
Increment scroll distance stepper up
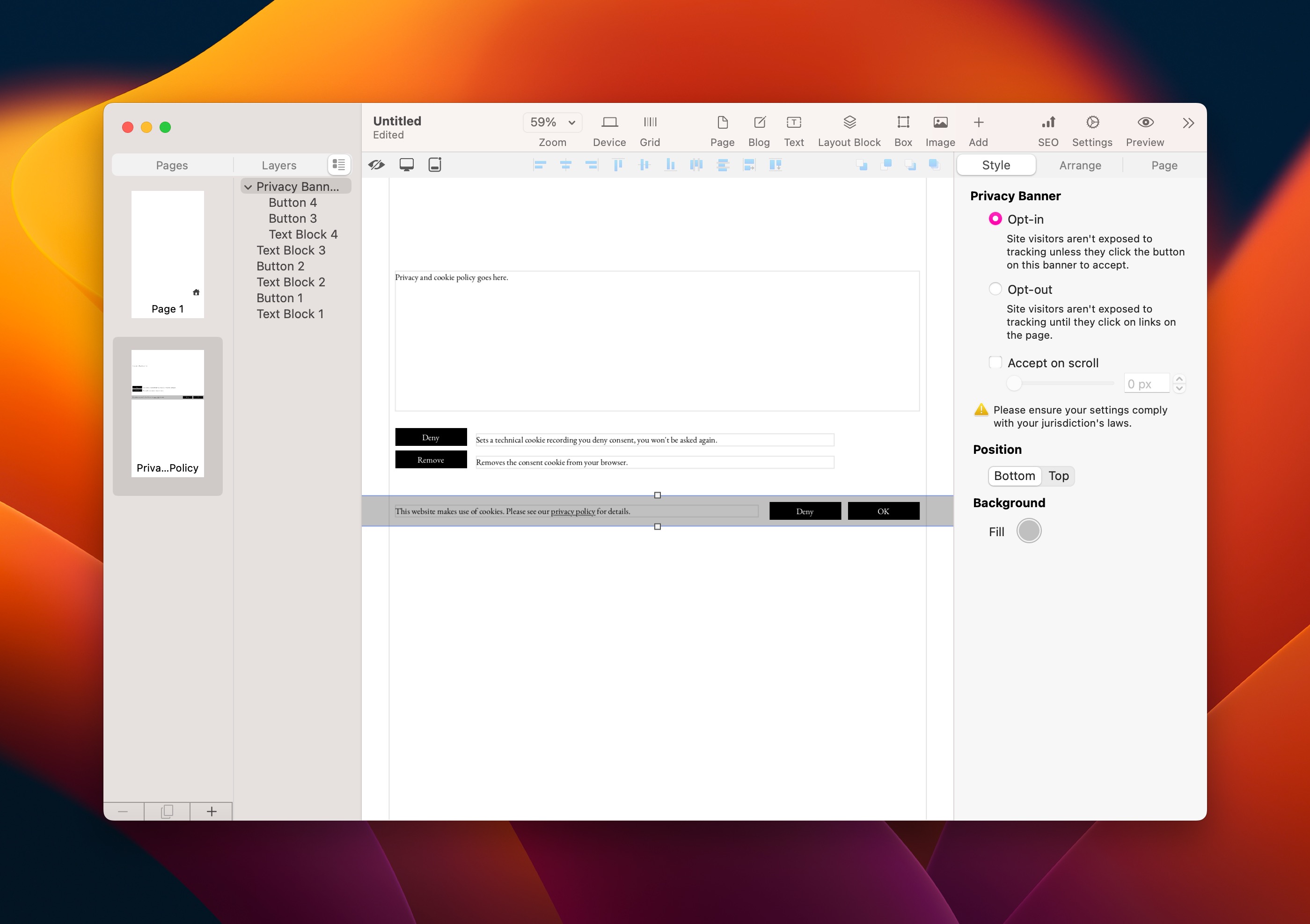pos(1179,379)
